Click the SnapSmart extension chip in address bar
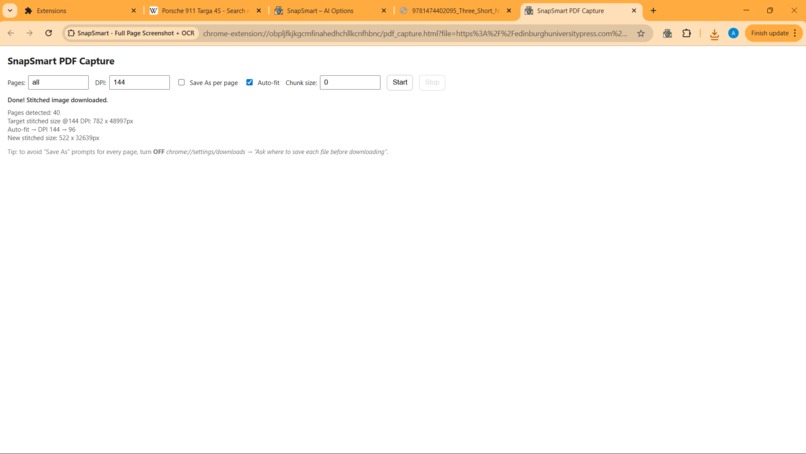806x454 pixels. (x=131, y=33)
